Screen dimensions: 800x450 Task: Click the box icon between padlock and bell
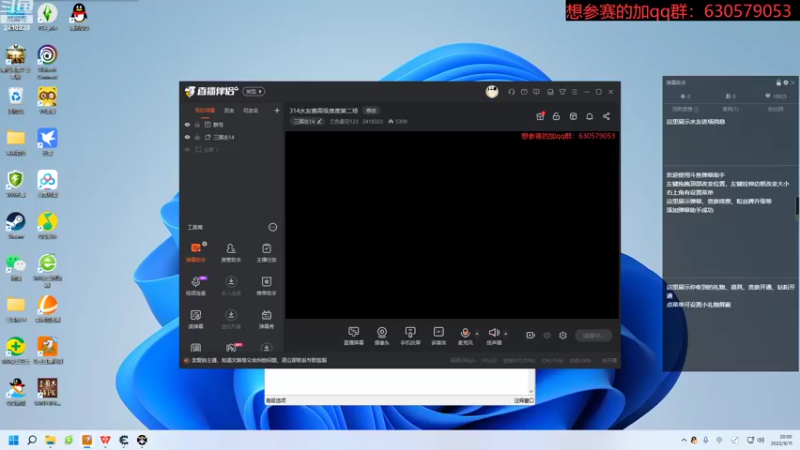tap(573, 116)
